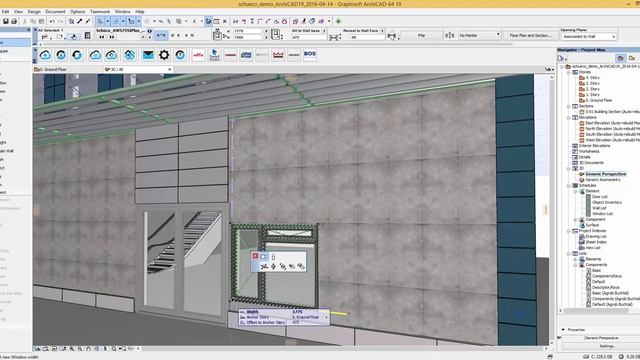Switch to the 0. Ground Floor tab
This screenshot has width=640, height=360.
tap(68, 69)
